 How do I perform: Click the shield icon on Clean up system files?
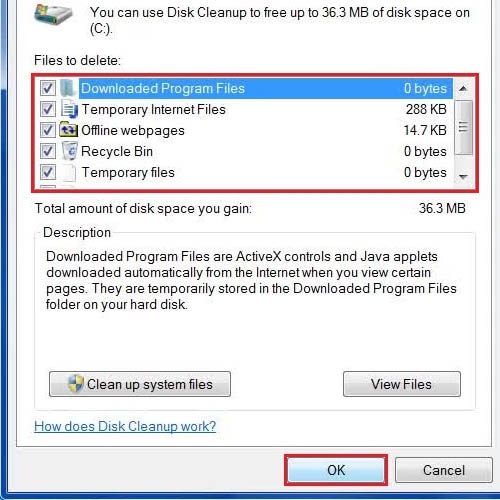pyautogui.click(x=75, y=383)
